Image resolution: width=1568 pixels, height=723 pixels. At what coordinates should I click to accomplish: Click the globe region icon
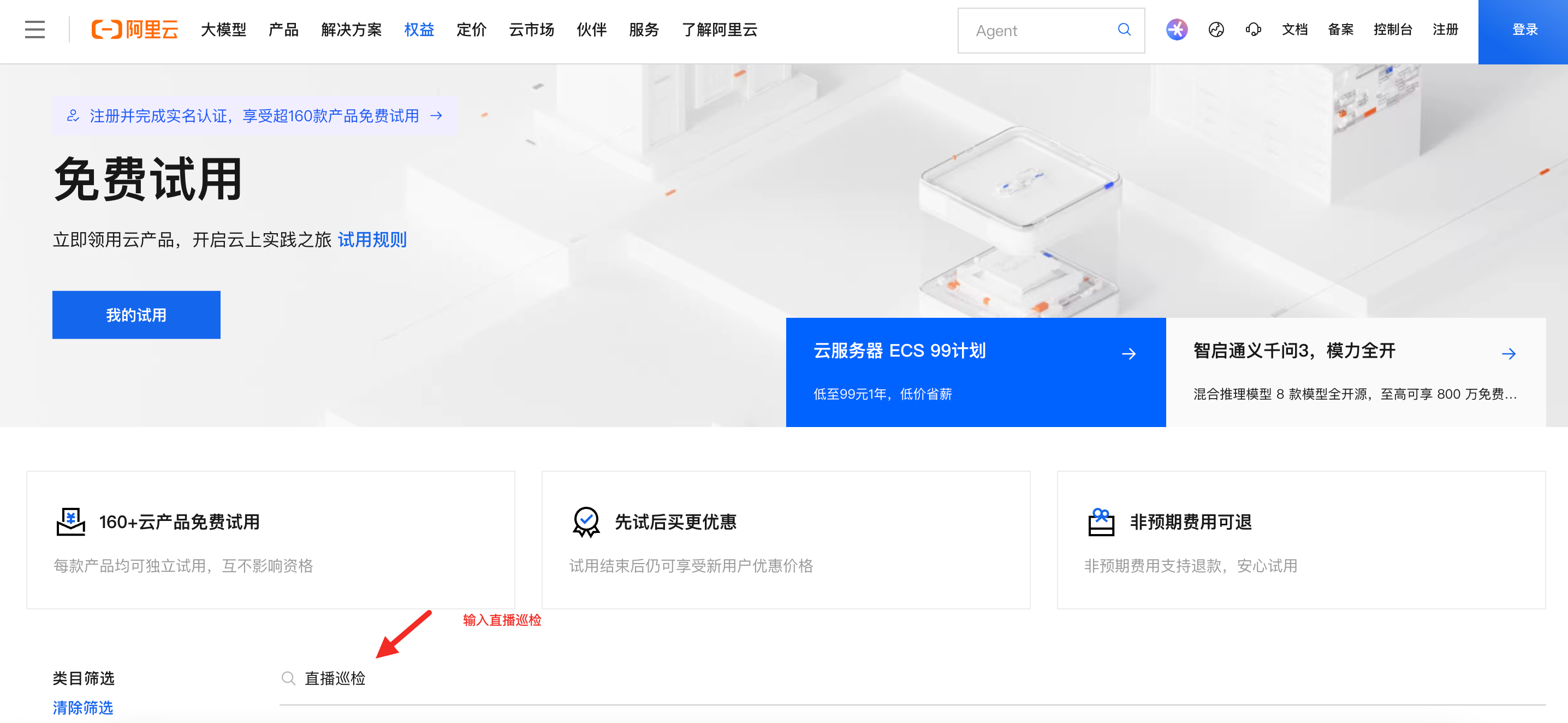pyautogui.click(x=1215, y=29)
